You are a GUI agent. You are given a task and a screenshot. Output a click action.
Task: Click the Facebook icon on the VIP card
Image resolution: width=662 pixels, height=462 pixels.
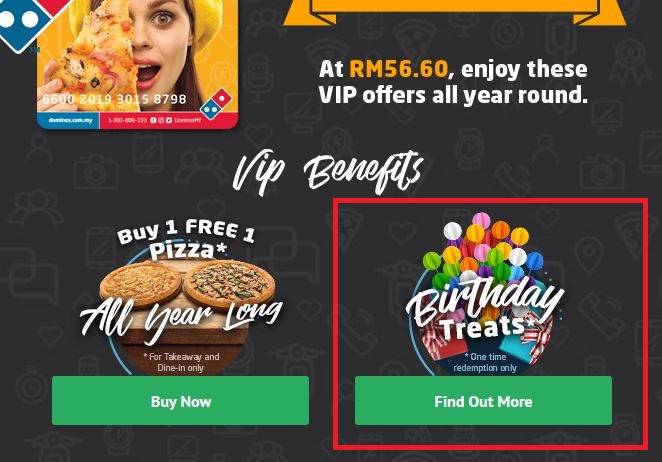tap(153, 120)
